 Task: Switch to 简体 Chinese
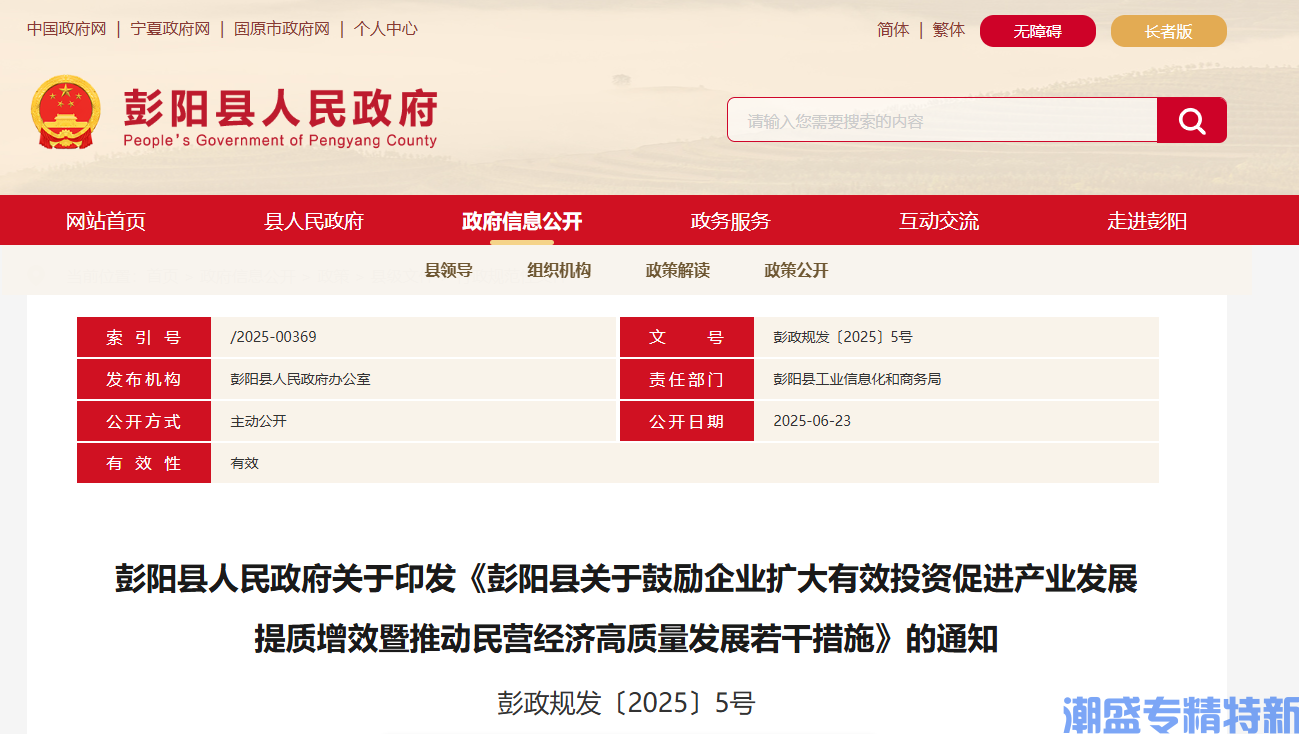[x=893, y=30]
